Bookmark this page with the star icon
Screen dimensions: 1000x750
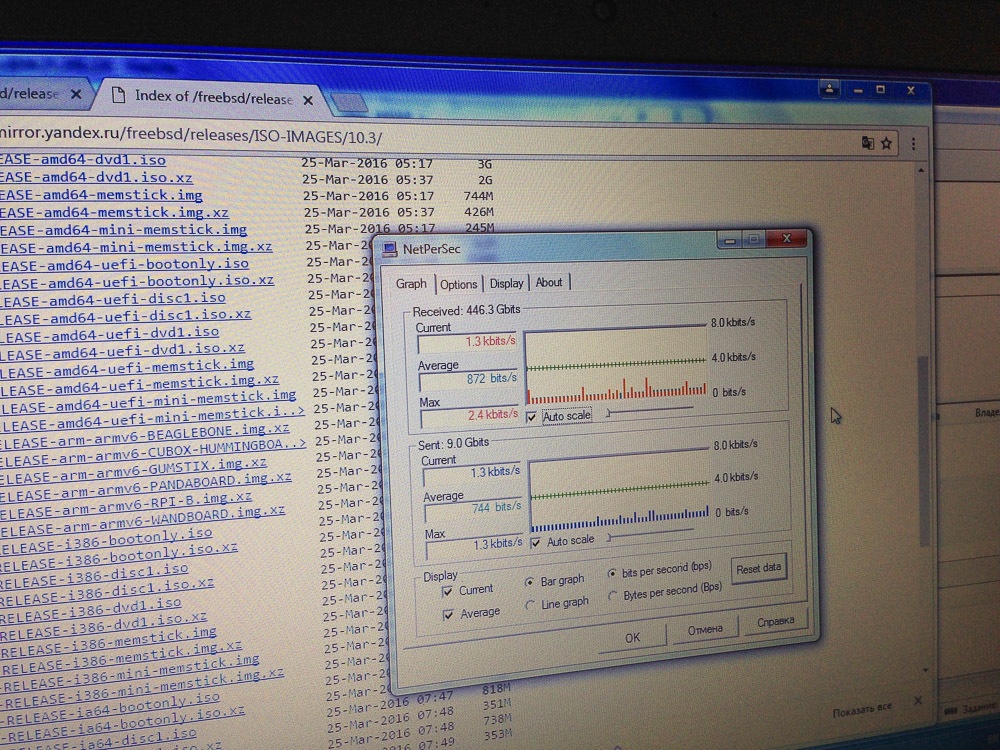click(886, 143)
